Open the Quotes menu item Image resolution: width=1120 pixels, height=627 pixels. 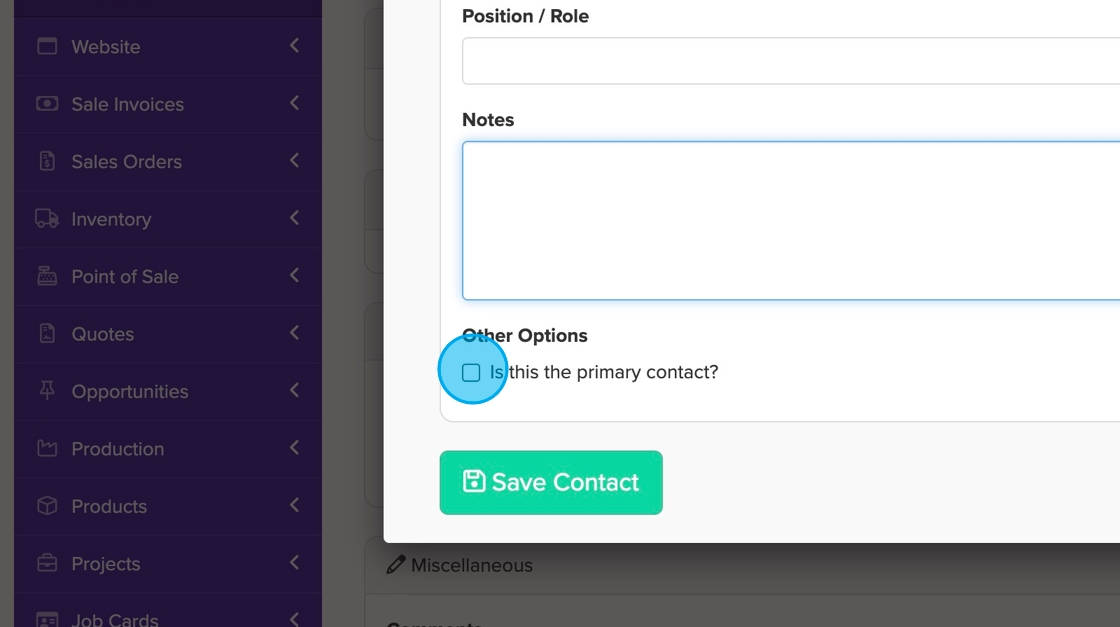pos(102,334)
